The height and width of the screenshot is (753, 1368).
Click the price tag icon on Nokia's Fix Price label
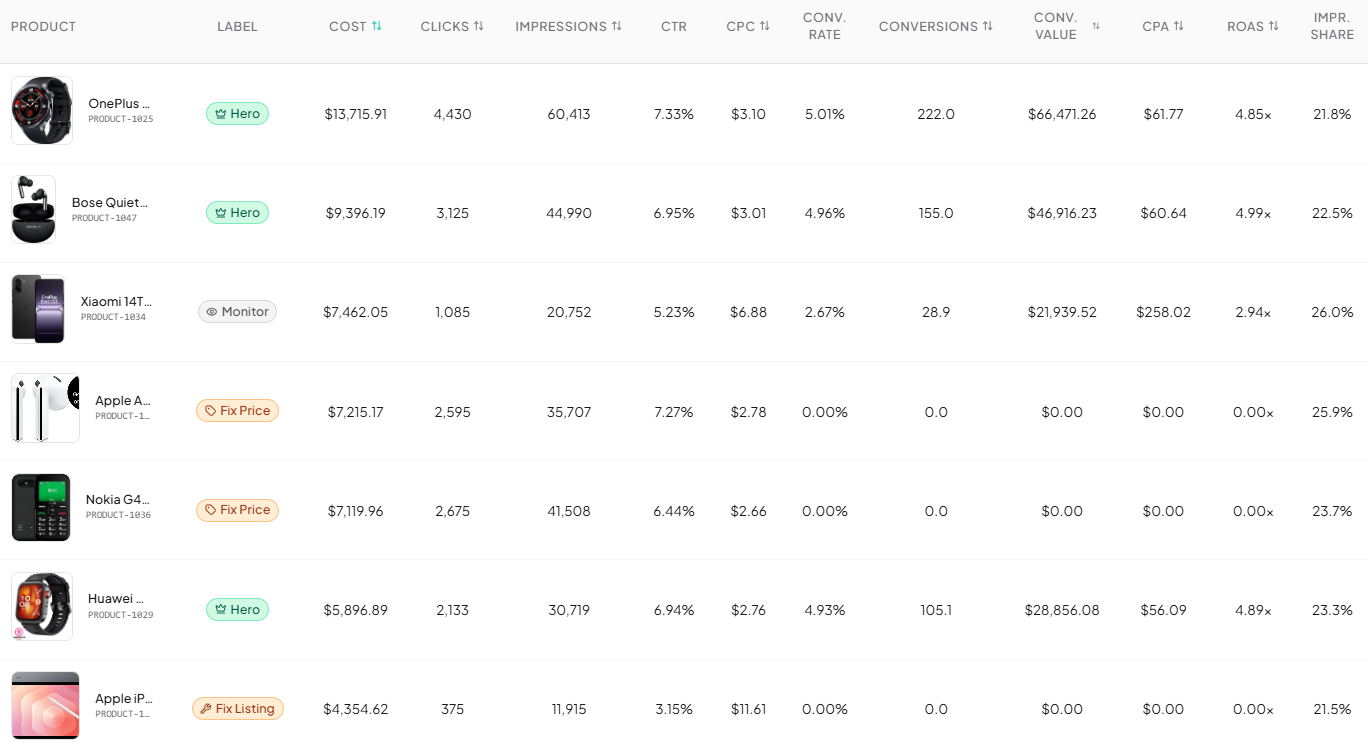[x=212, y=510]
